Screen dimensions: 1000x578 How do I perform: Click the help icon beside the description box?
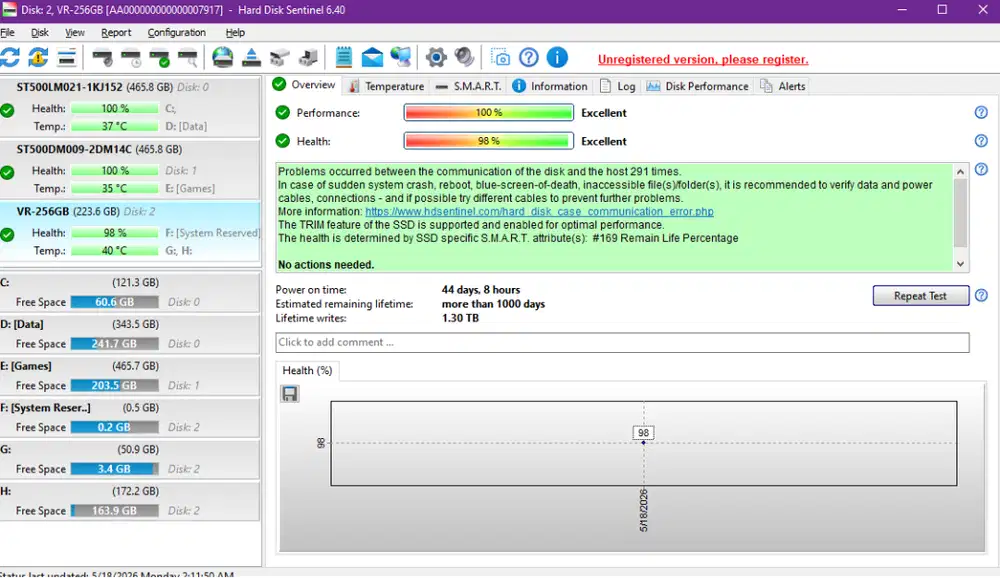tap(981, 169)
